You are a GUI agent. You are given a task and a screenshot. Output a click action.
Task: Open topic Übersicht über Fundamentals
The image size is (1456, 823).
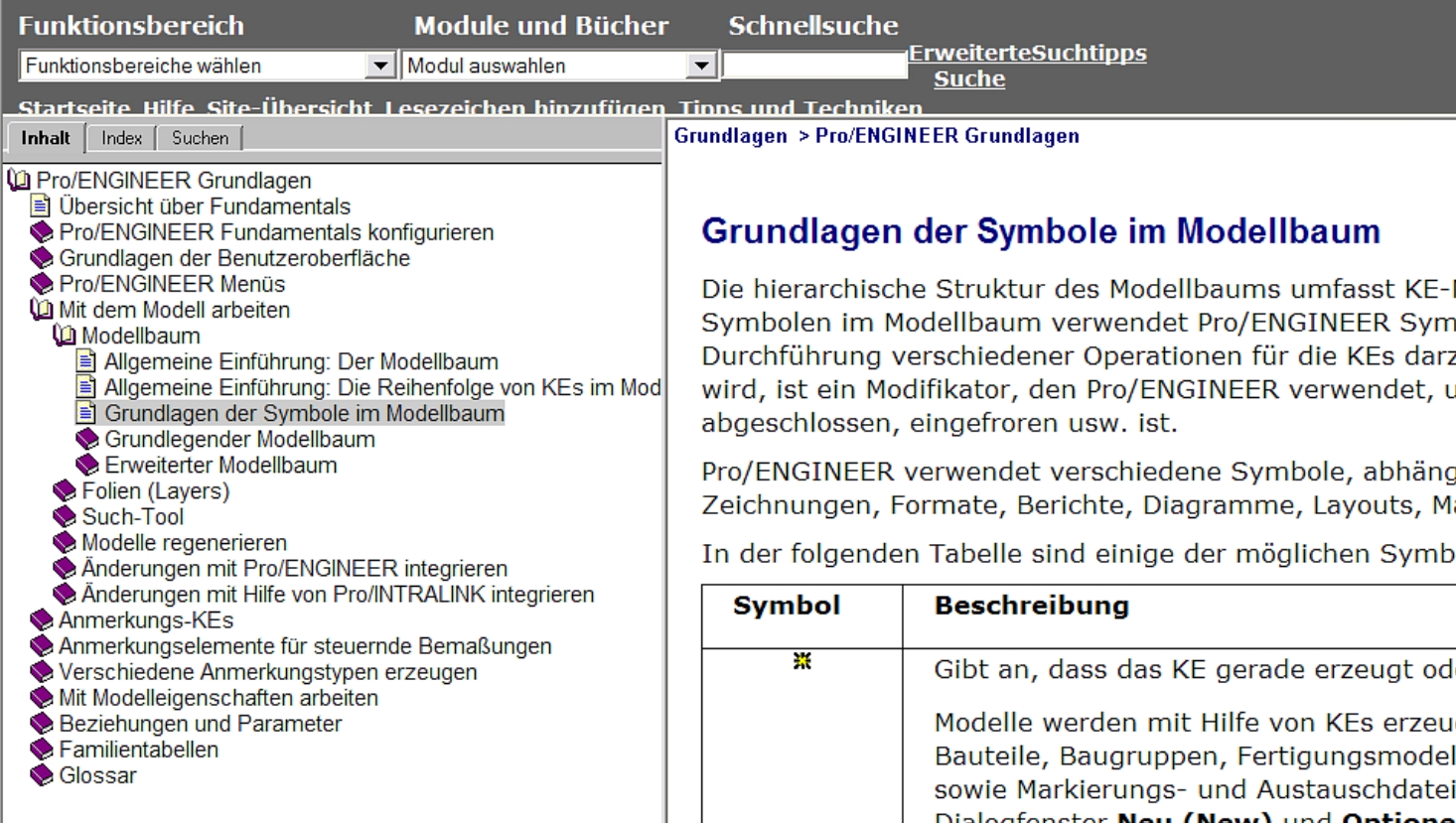click(205, 206)
